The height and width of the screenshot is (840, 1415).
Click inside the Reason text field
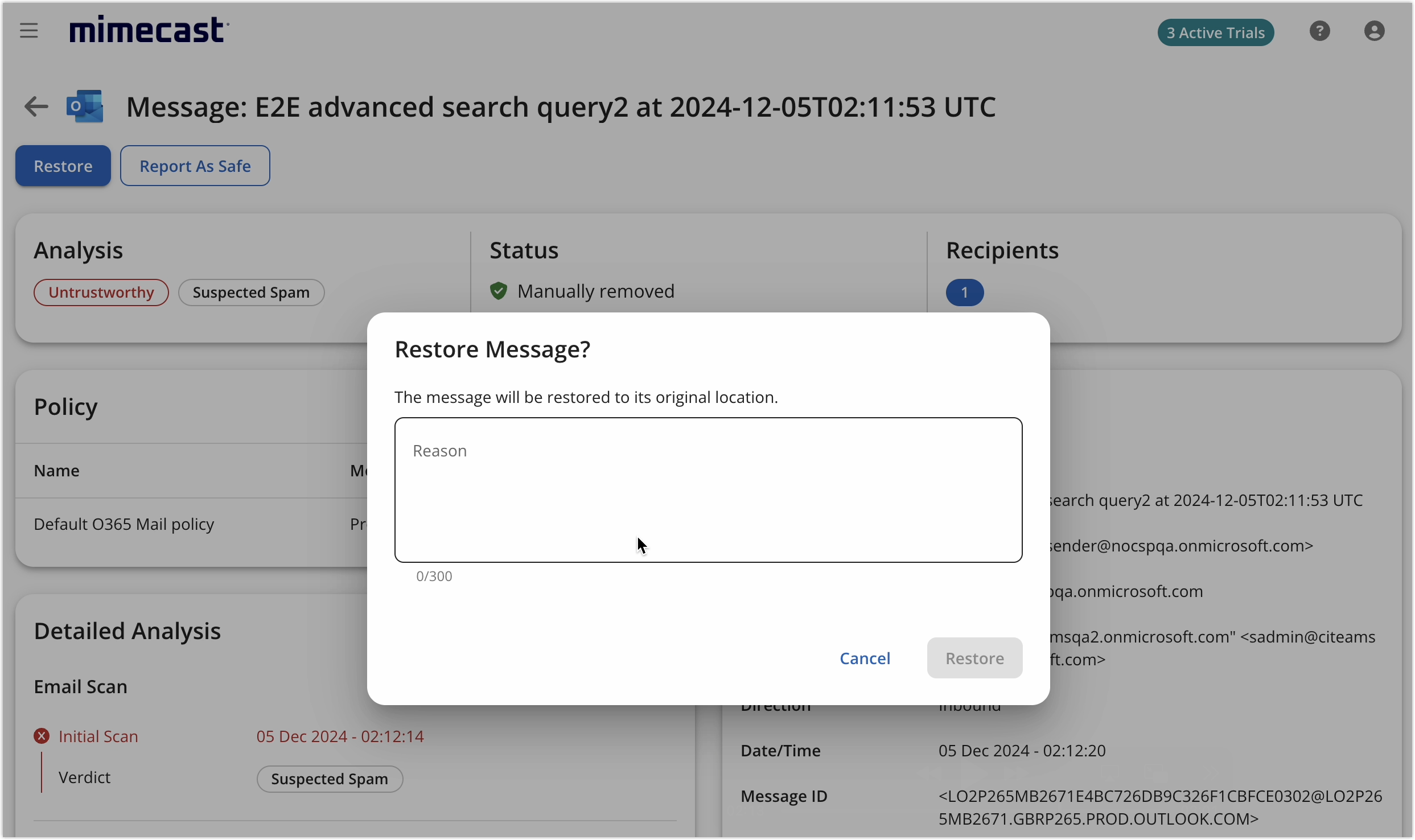708,490
